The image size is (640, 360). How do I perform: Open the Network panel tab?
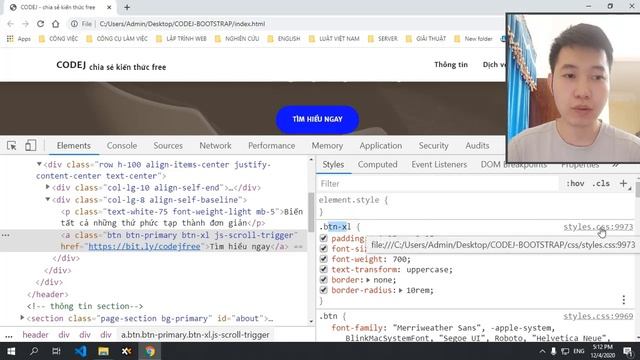click(x=215, y=146)
